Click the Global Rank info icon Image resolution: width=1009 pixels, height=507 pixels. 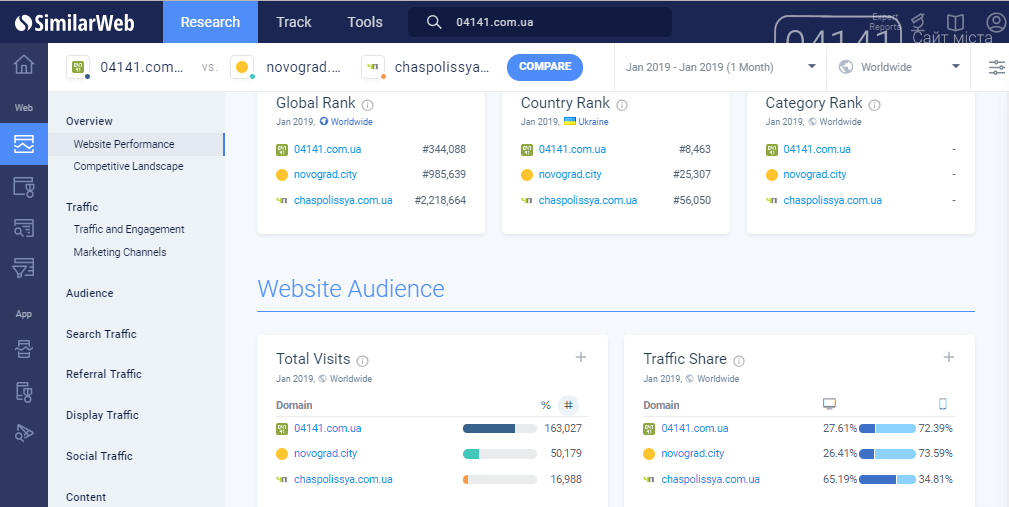click(x=367, y=104)
